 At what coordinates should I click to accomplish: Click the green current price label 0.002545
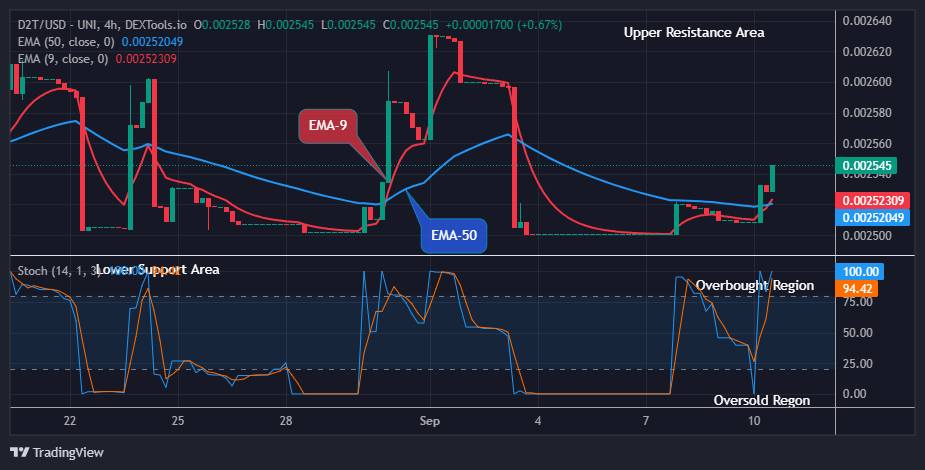coord(866,166)
